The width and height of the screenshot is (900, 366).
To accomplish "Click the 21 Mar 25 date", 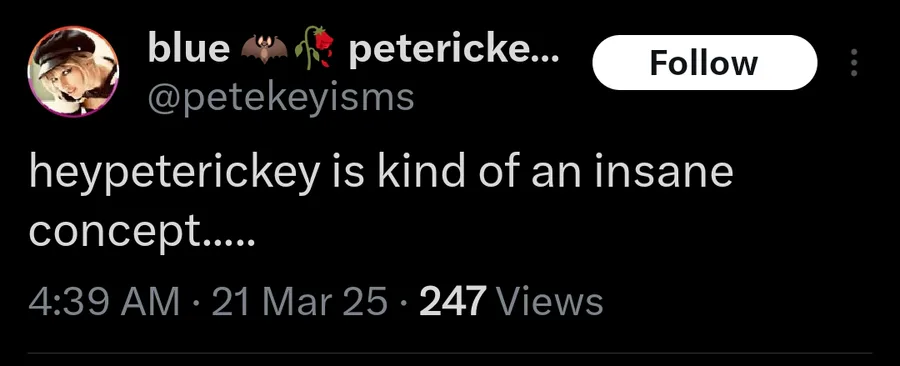I will pos(300,302).
